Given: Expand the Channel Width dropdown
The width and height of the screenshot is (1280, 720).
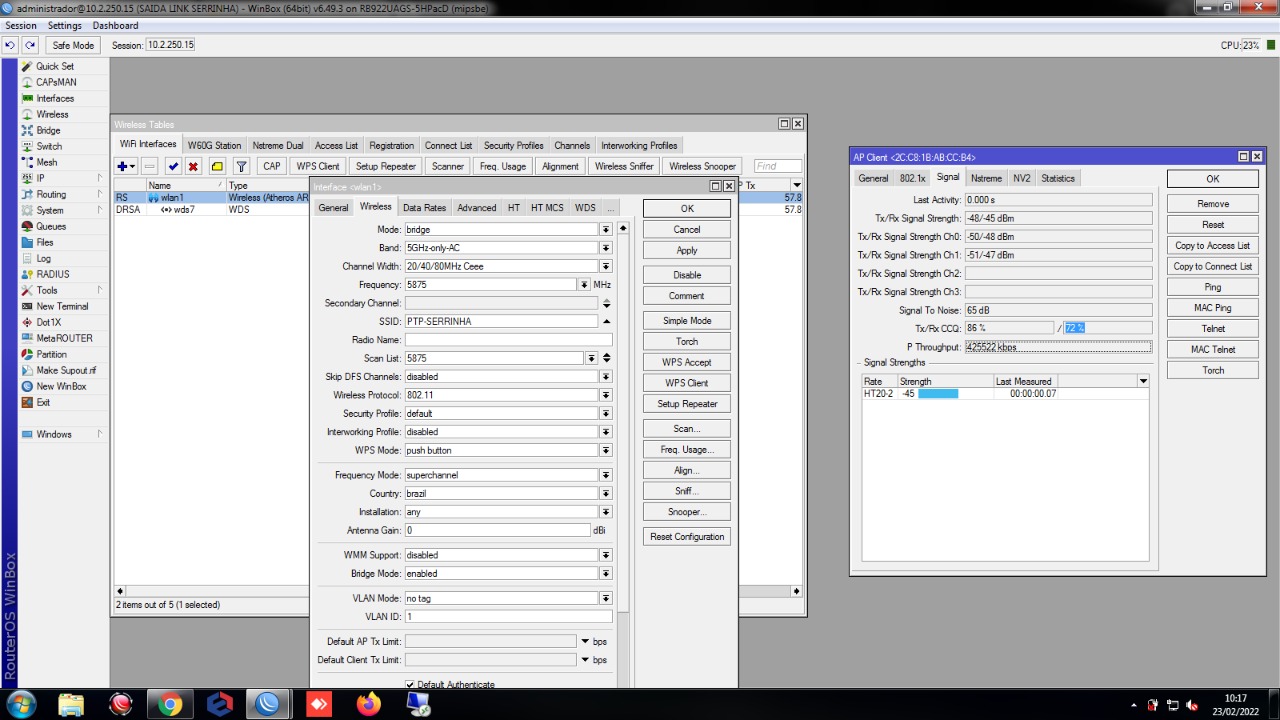Looking at the screenshot, I should 605,266.
